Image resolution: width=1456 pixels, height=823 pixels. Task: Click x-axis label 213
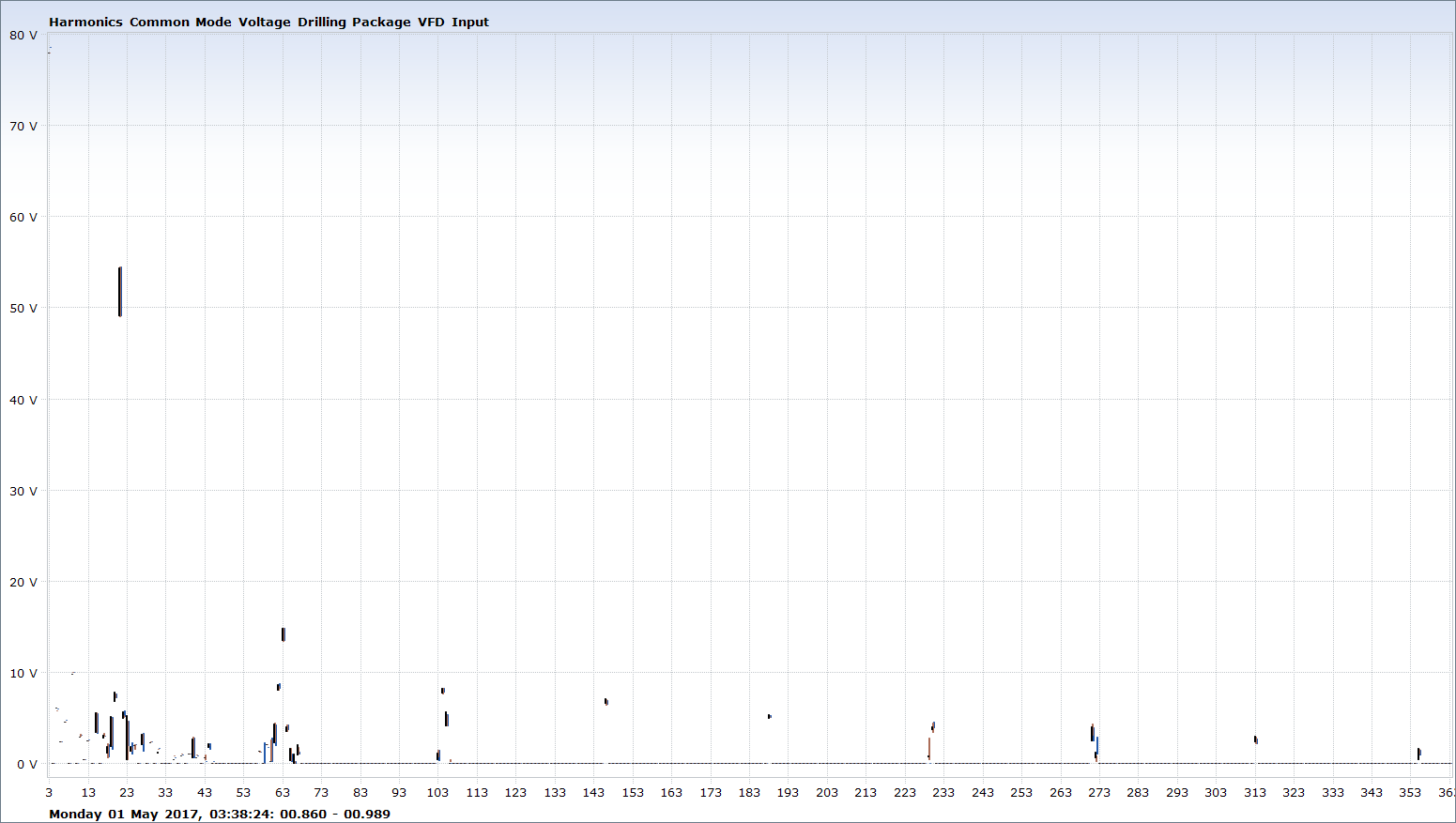[866, 792]
